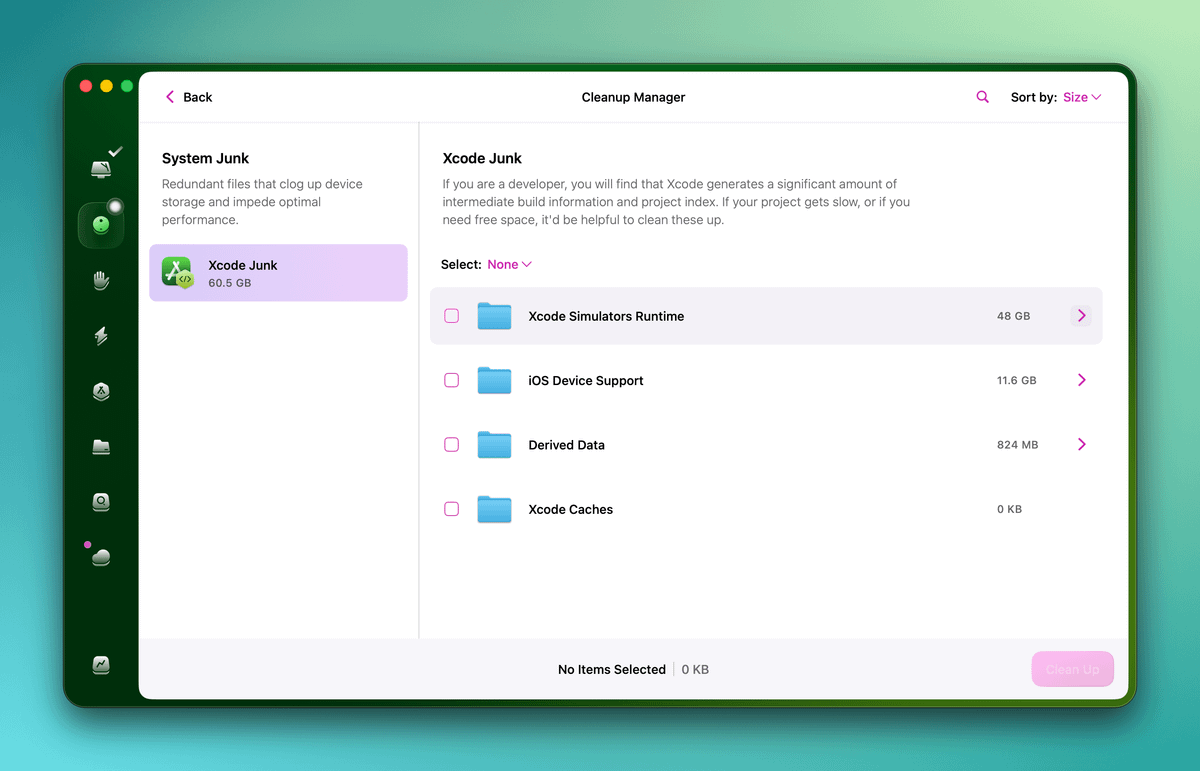Check the Xcode Simulators Runtime checkbox
This screenshot has width=1200, height=771.
pyautogui.click(x=452, y=316)
